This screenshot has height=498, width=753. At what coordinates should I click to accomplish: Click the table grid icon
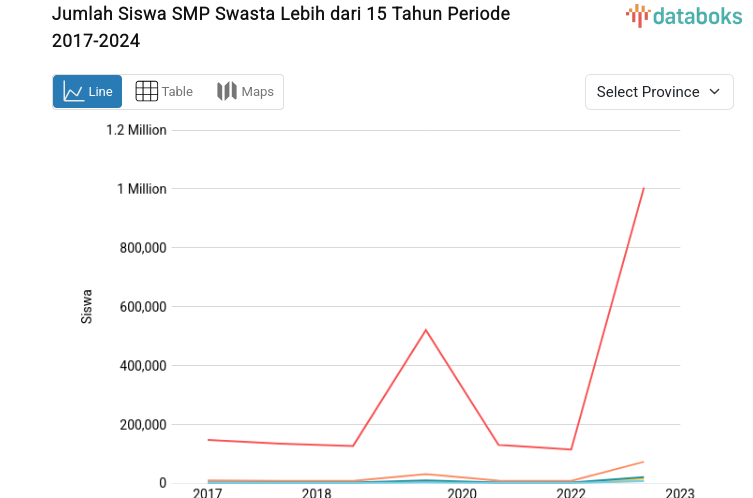click(146, 92)
